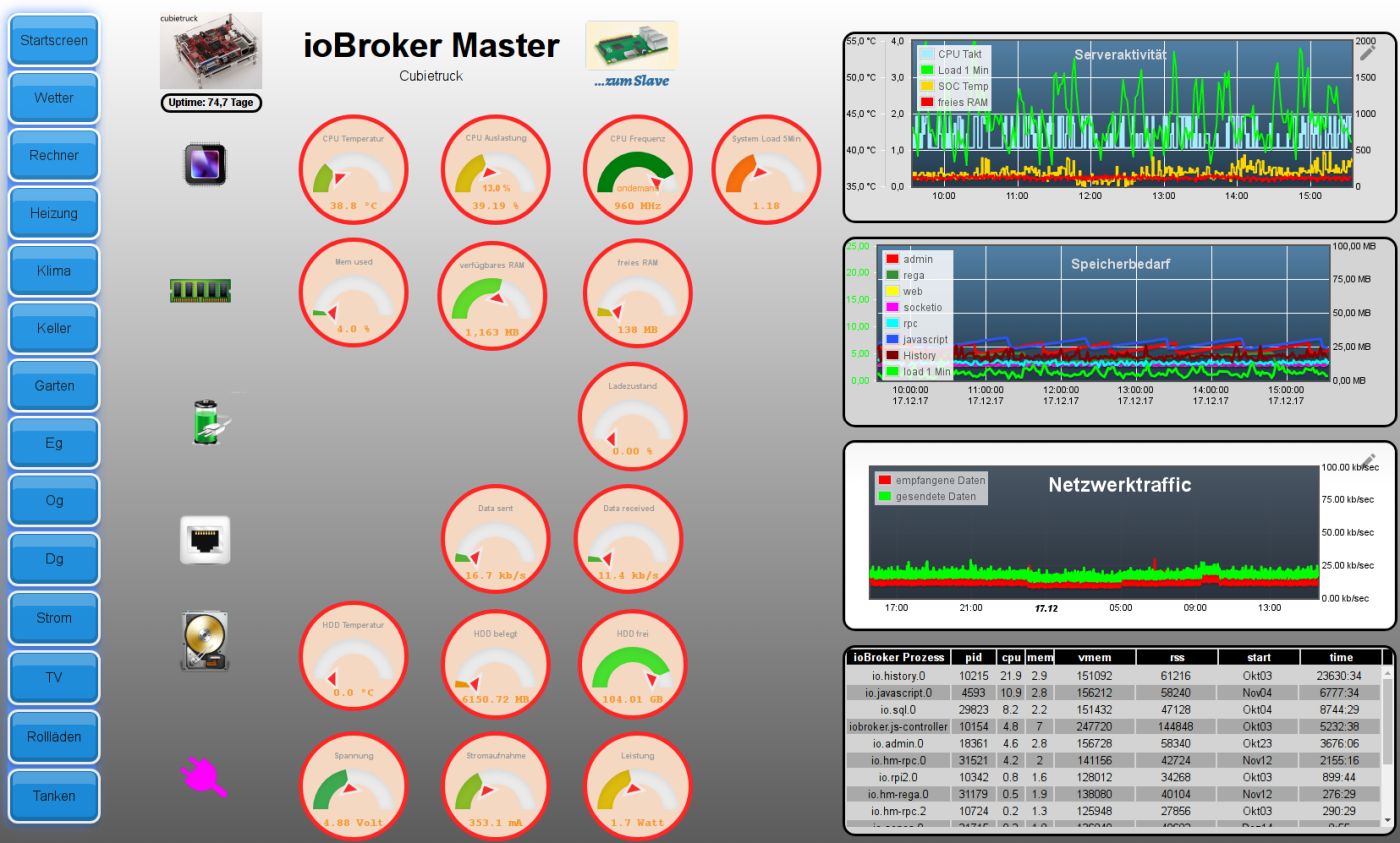
Task: Open the Data sent gauge
Action: 496,540
